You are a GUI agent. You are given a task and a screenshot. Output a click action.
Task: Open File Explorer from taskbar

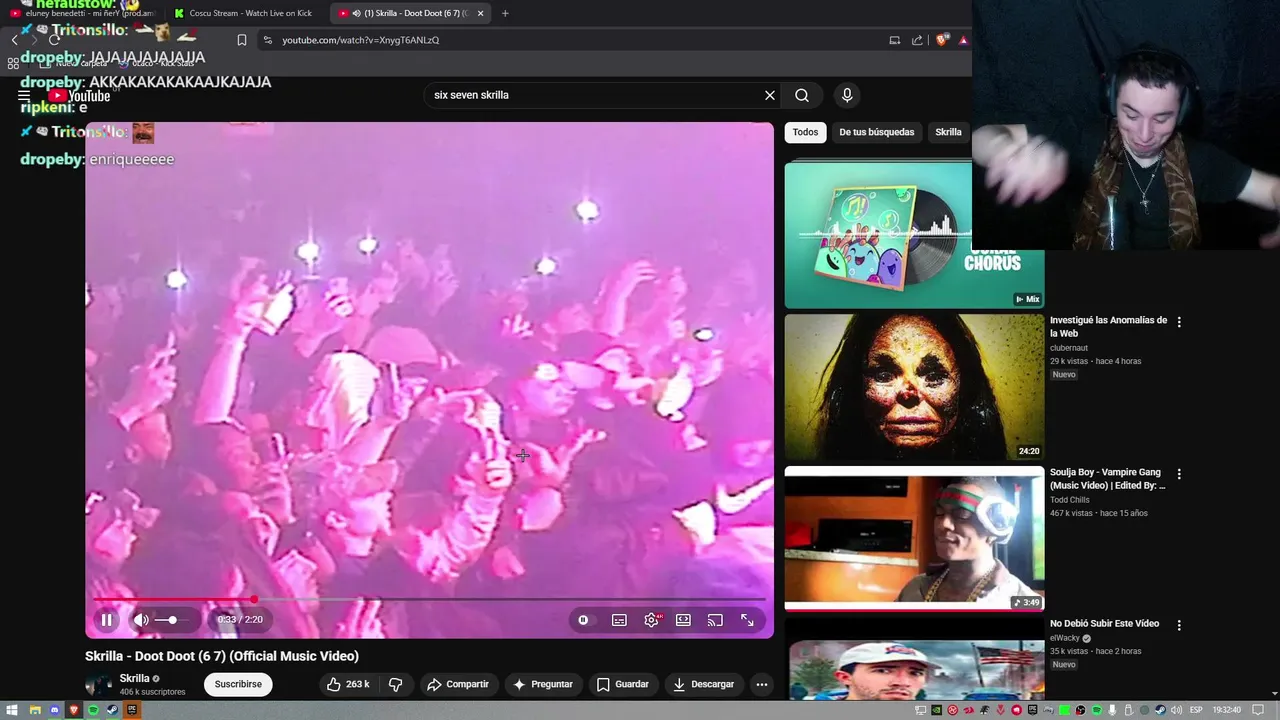(x=35, y=710)
